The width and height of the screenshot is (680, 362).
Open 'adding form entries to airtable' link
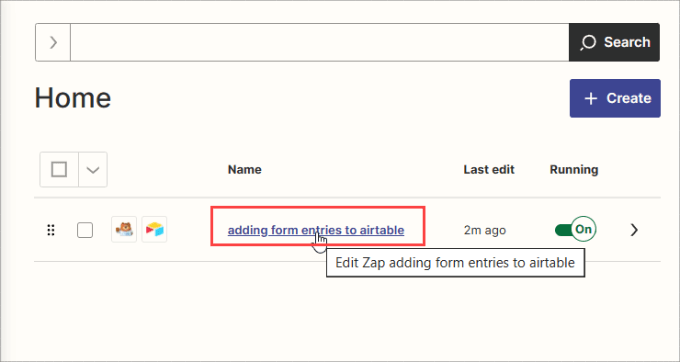[x=316, y=230]
